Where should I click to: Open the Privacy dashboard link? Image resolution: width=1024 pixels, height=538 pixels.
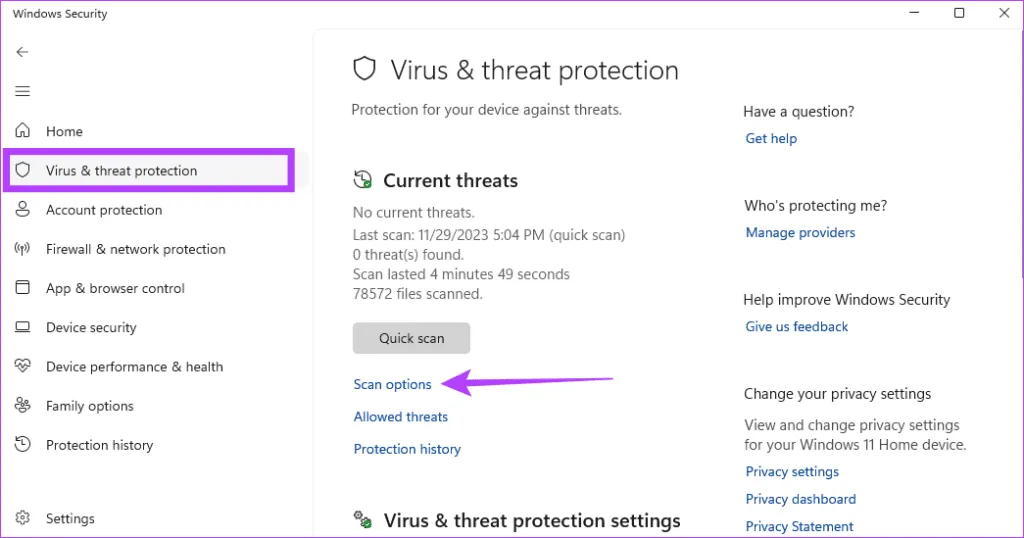[800, 499]
